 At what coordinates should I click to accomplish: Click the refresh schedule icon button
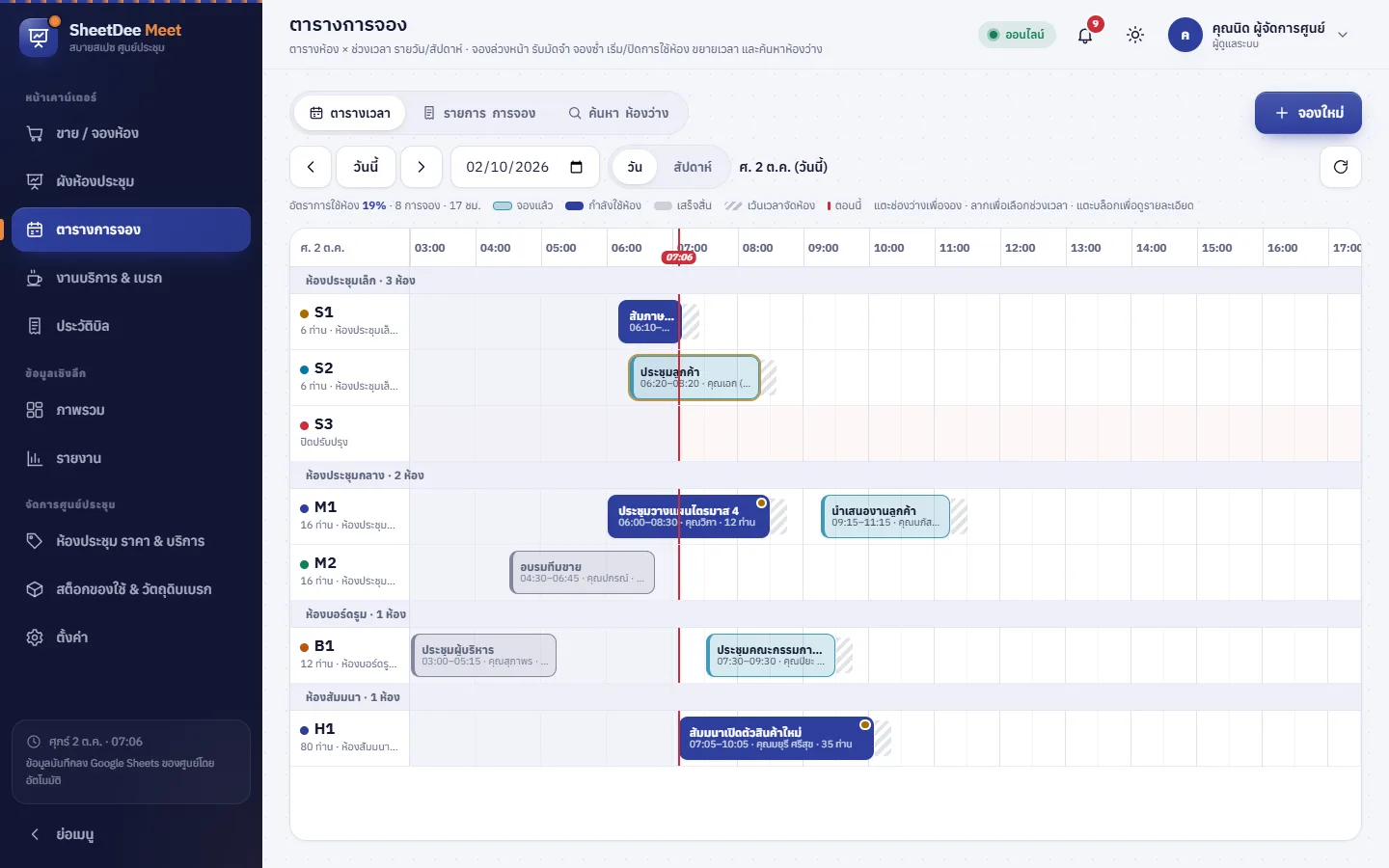[1341, 167]
